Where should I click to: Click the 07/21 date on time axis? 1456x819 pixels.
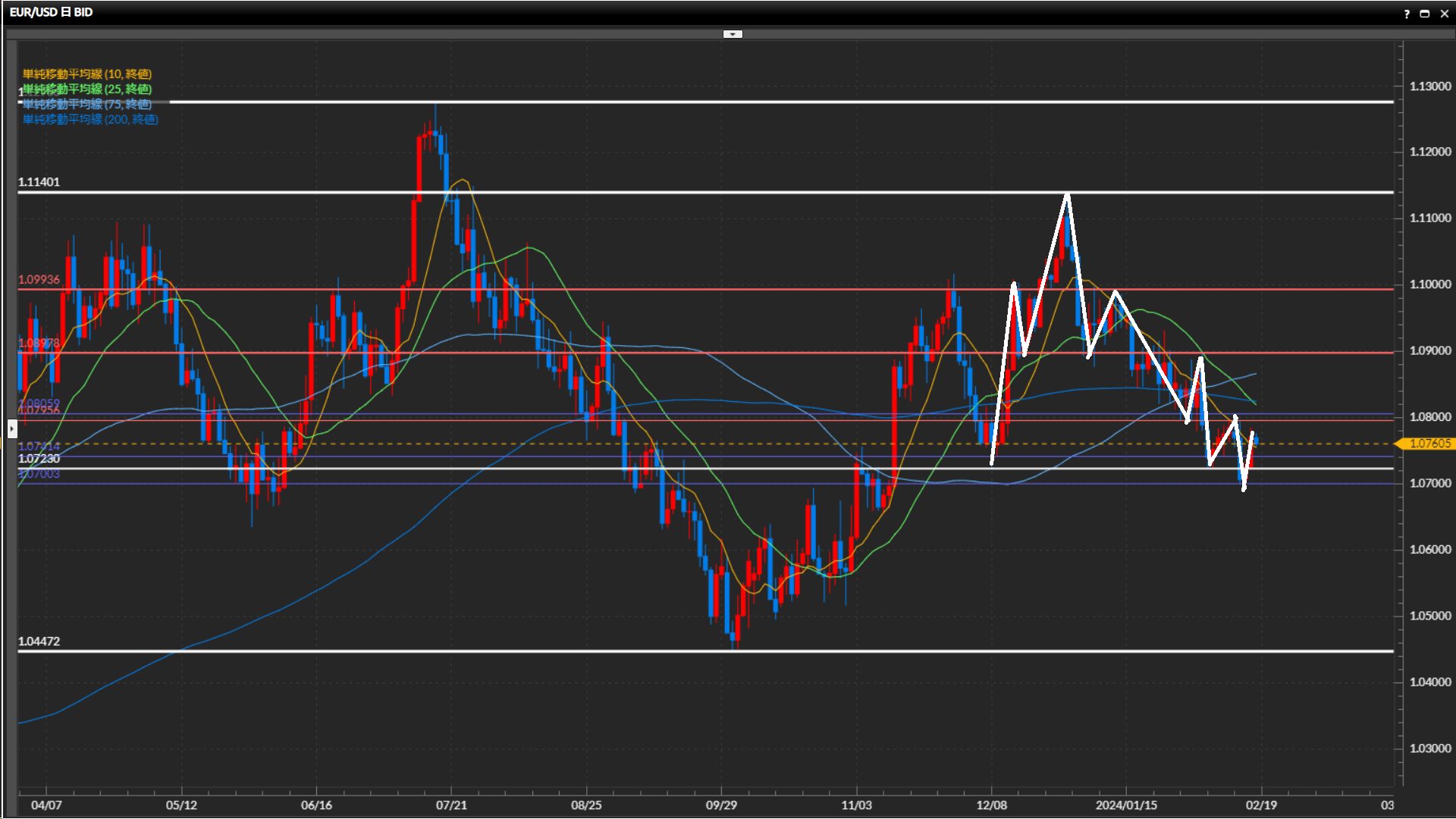point(451,805)
